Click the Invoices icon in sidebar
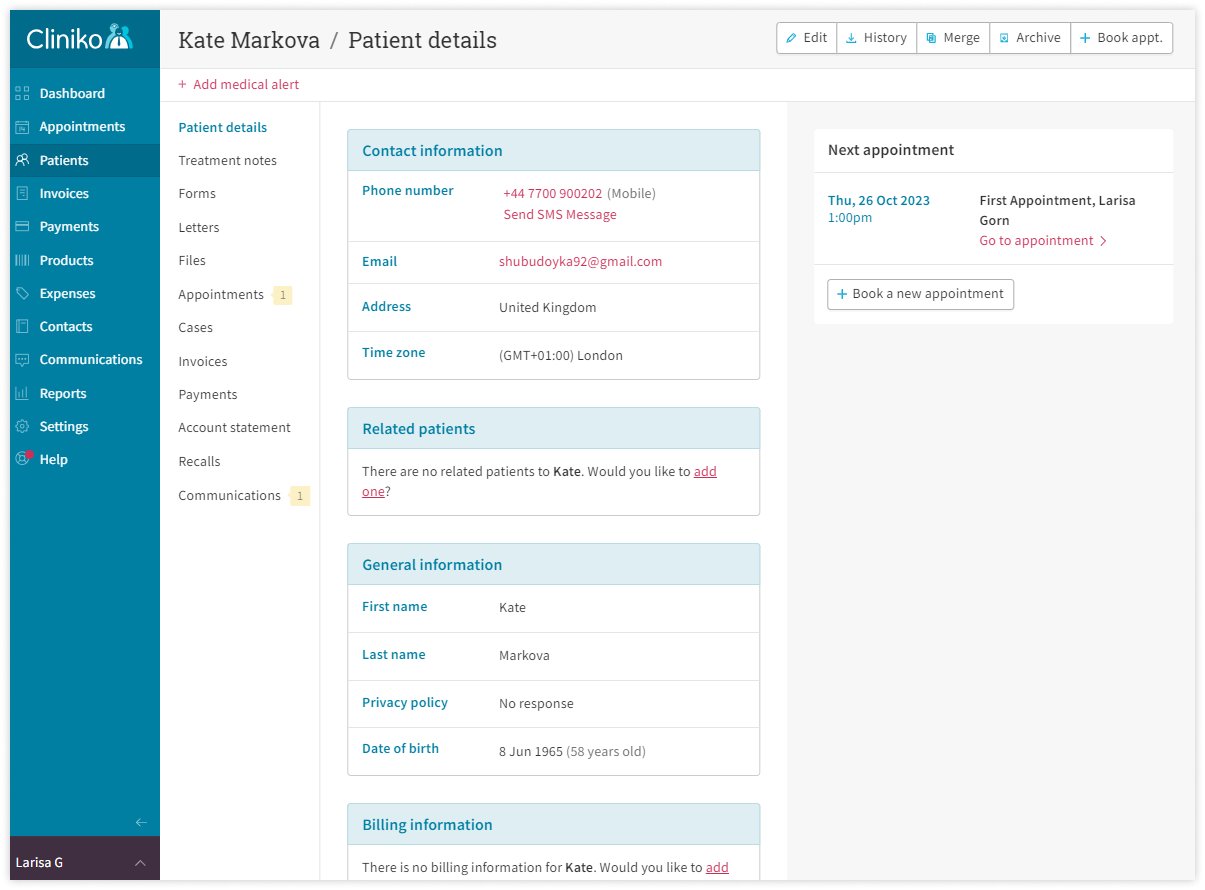 click(23, 194)
